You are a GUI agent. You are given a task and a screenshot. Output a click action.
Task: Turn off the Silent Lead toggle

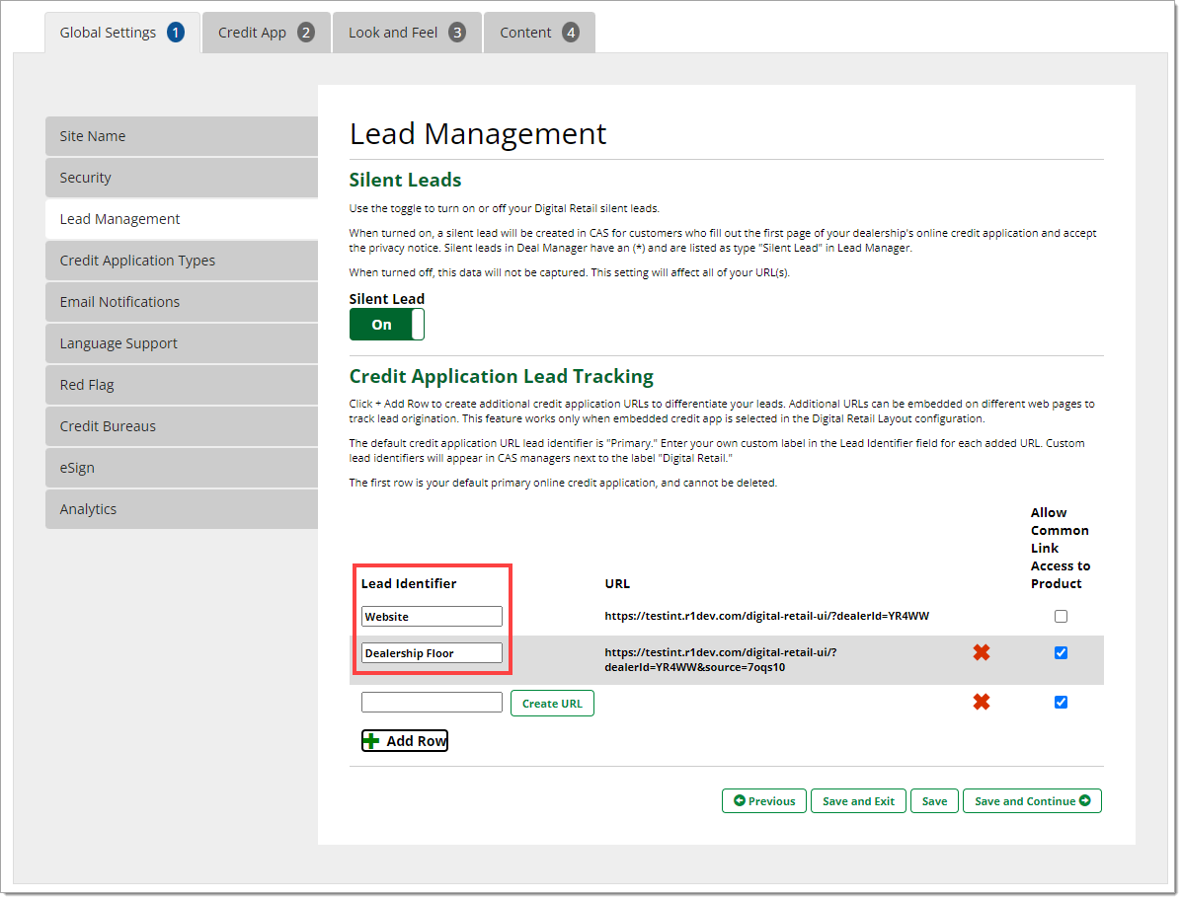point(387,325)
